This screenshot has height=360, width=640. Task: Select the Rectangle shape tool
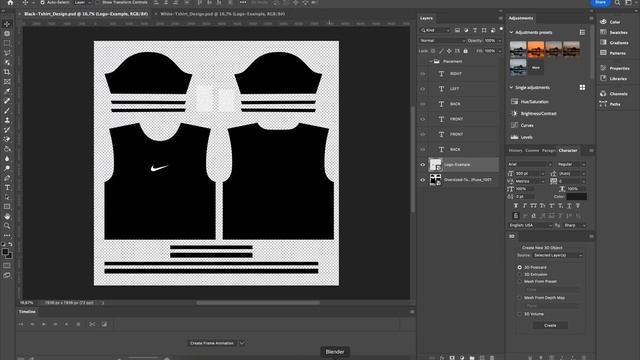point(7,207)
